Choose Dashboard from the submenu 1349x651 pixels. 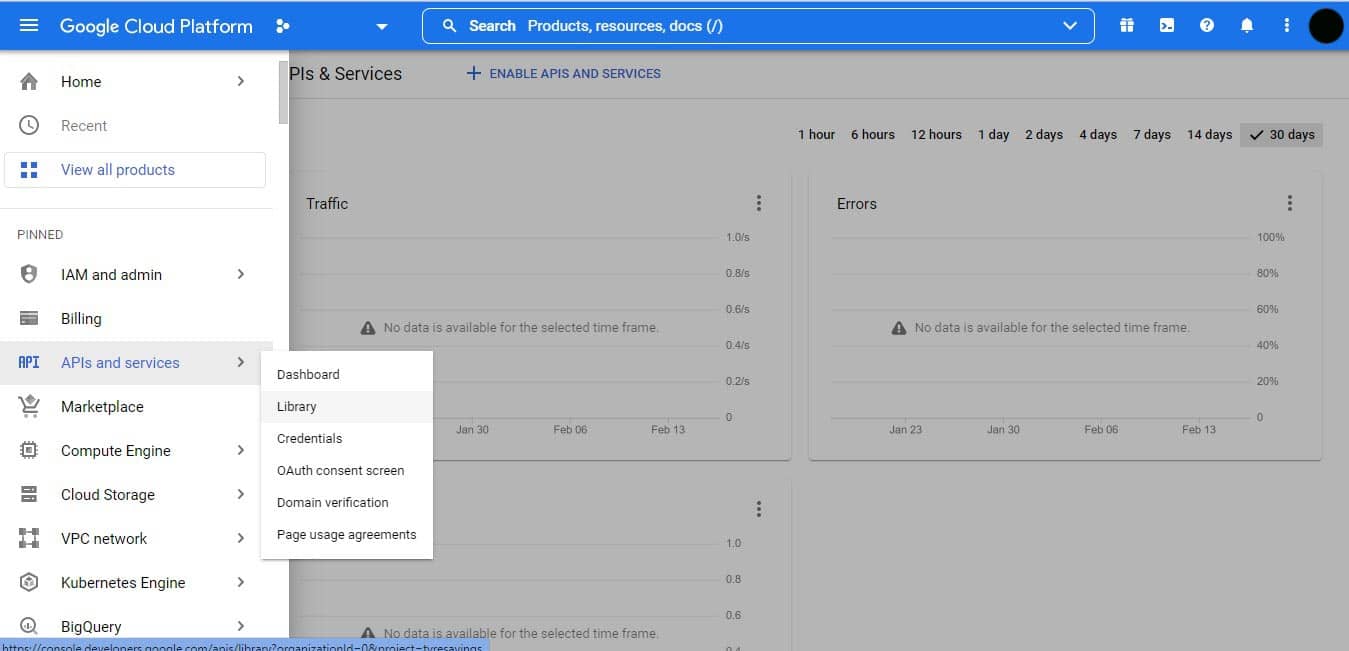click(346, 375)
